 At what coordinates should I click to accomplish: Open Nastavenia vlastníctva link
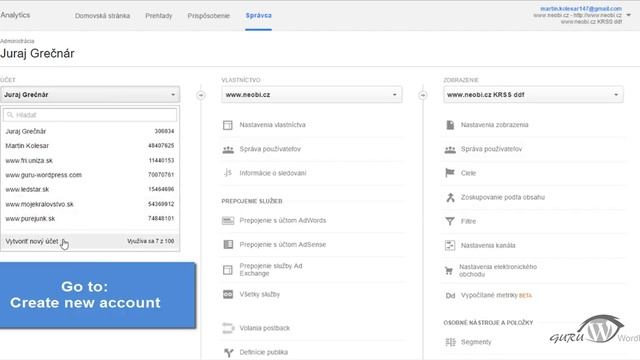(x=273, y=125)
